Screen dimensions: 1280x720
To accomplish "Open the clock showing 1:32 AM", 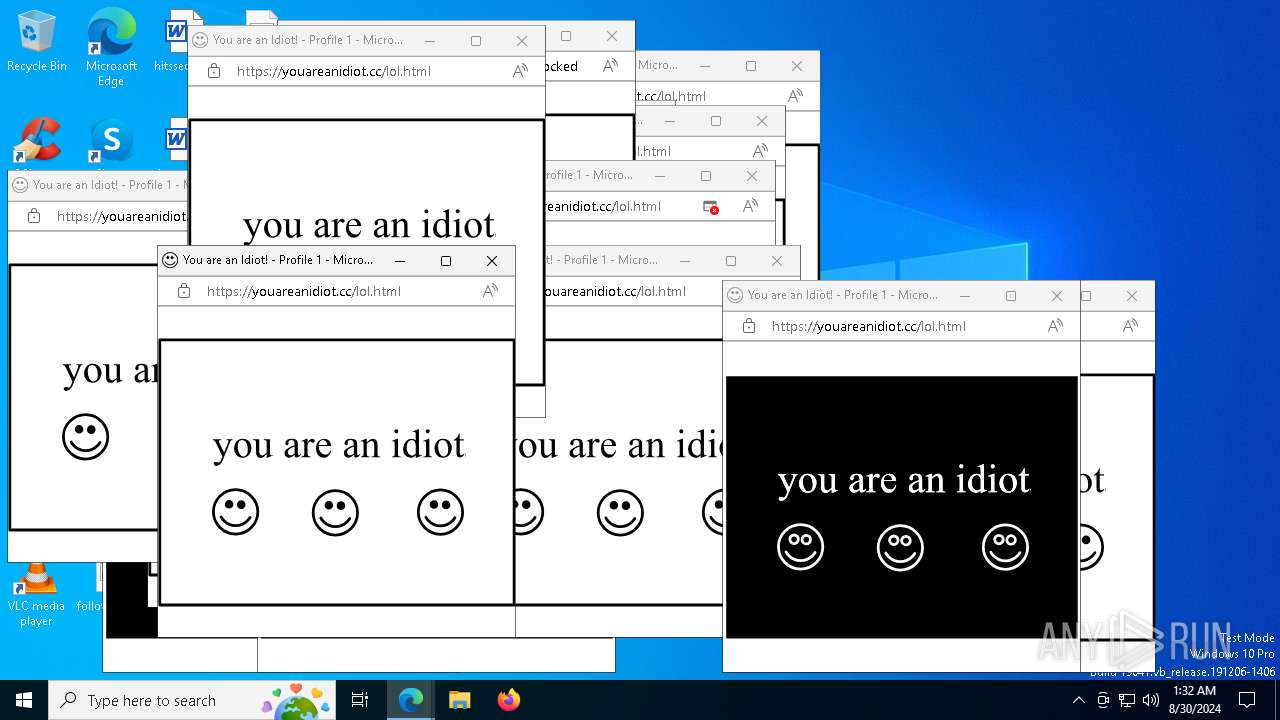I will [x=1194, y=700].
